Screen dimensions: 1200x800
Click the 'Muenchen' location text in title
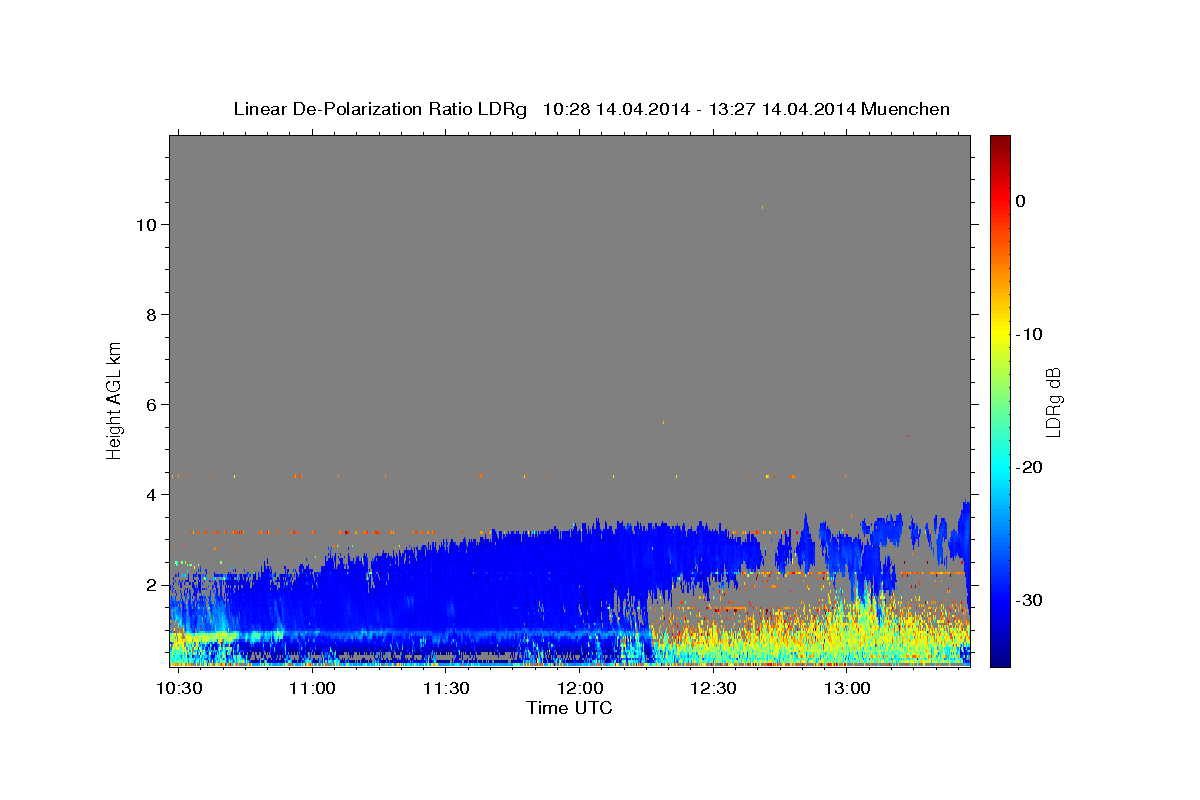(x=906, y=109)
